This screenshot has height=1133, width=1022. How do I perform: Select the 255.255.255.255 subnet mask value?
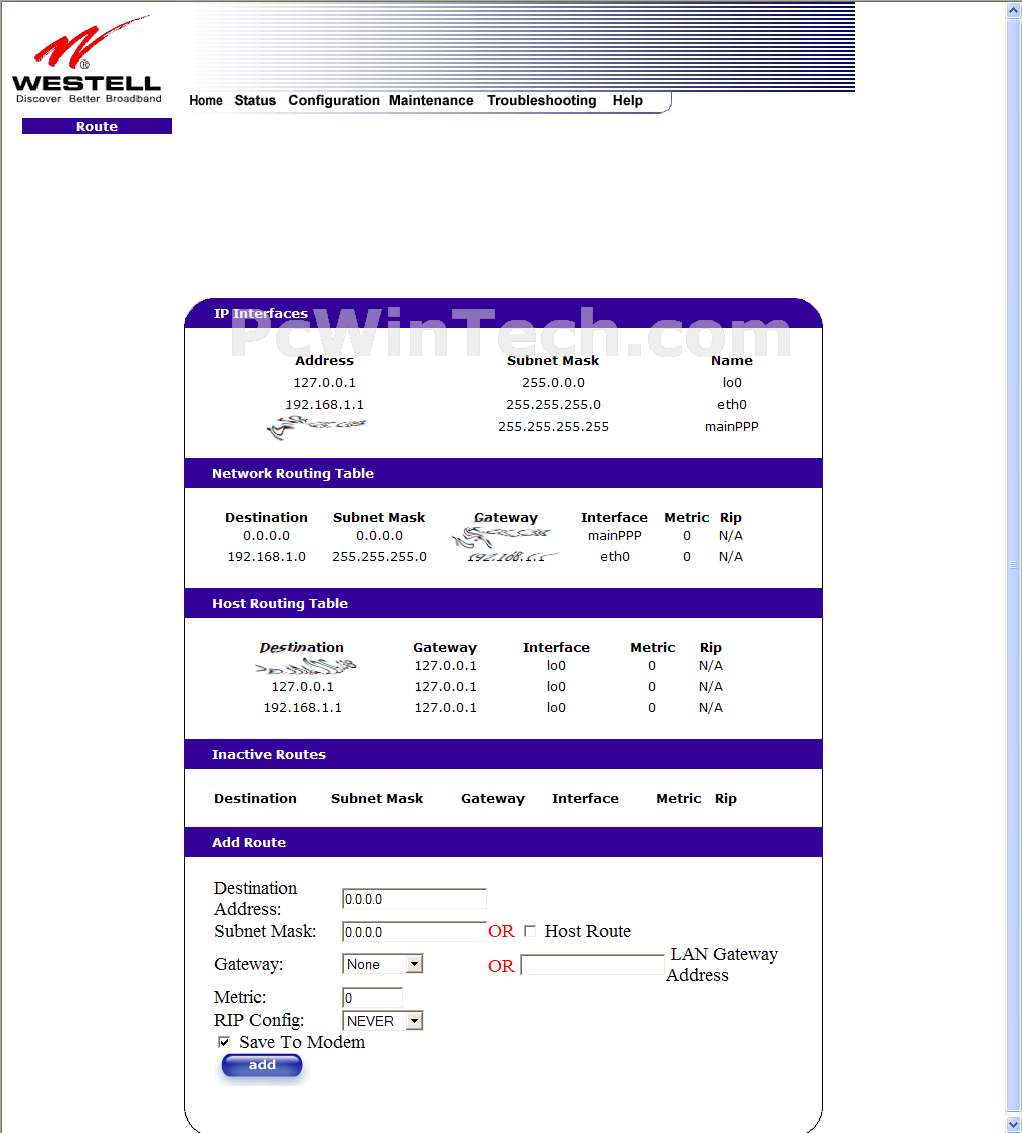(x=554, y=427)
